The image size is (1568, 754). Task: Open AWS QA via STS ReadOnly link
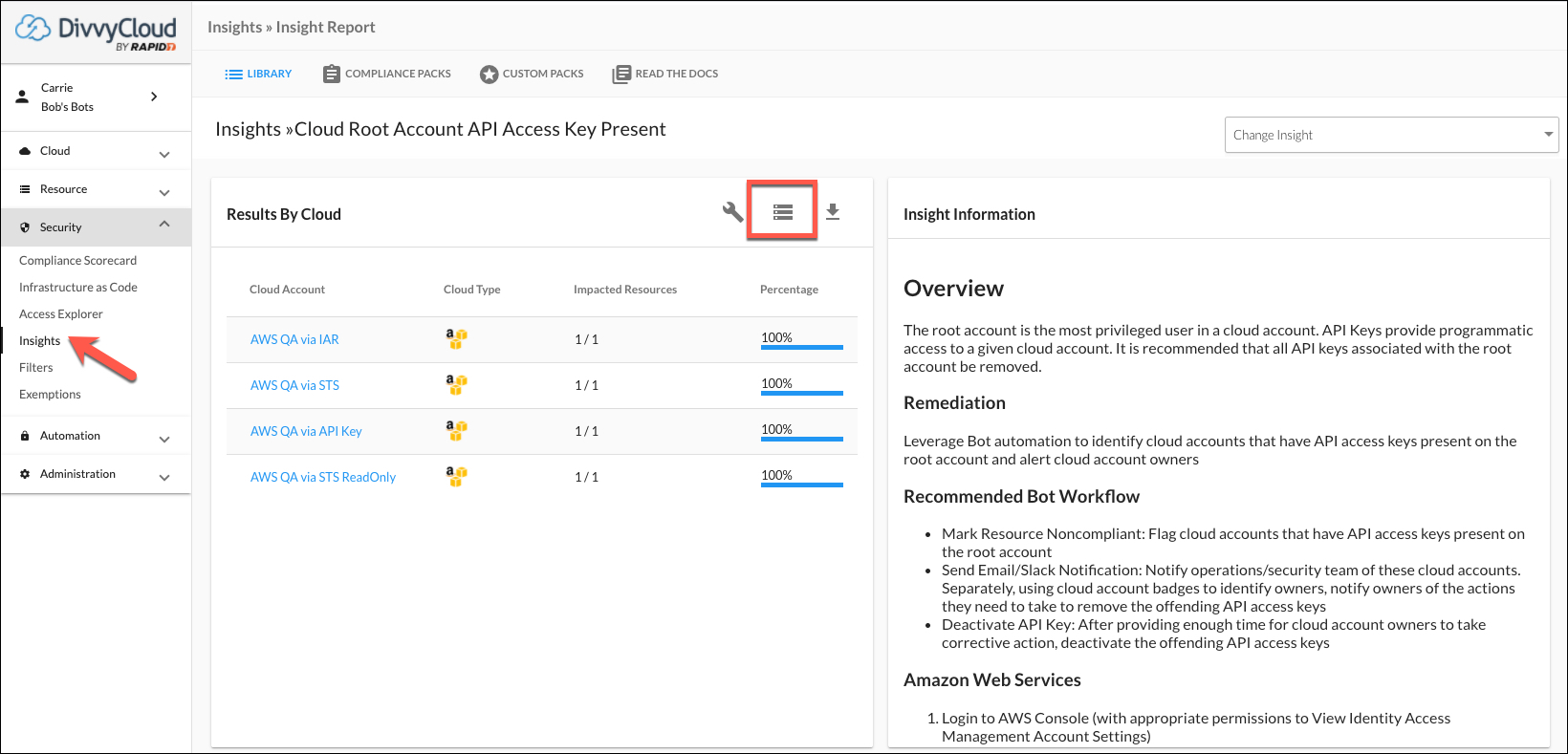[323, 477]
